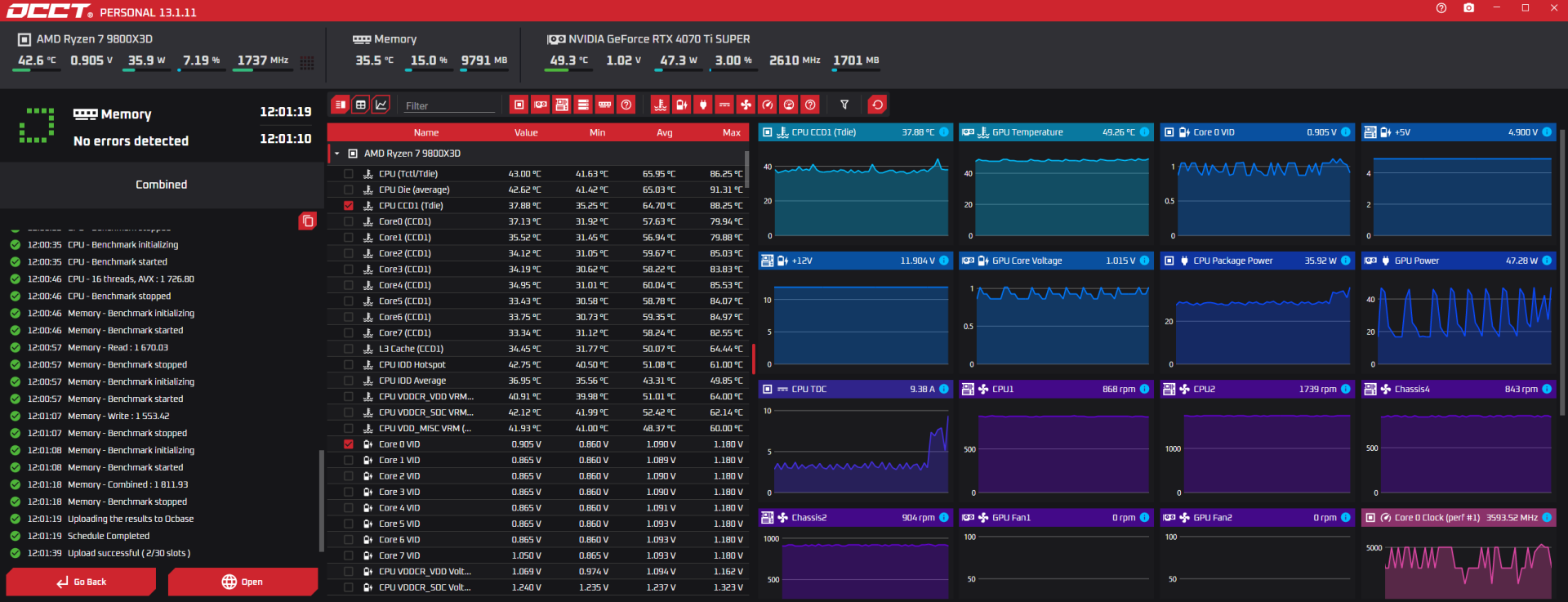Click info icon on GPU Temperature graph
This screenshot has height=602, width=1568.
click(1144, 132)
